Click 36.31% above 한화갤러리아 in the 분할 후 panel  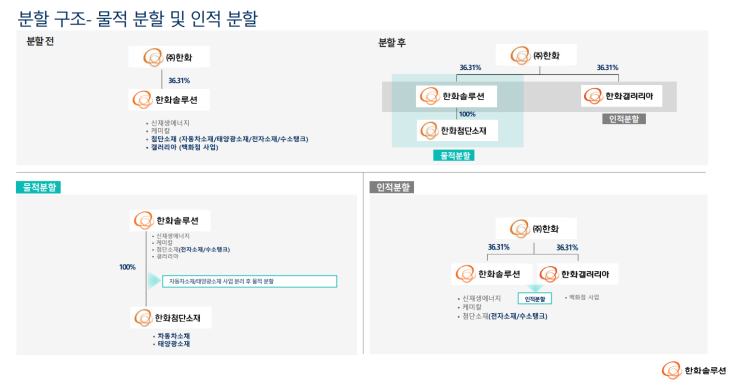[607, 68]
